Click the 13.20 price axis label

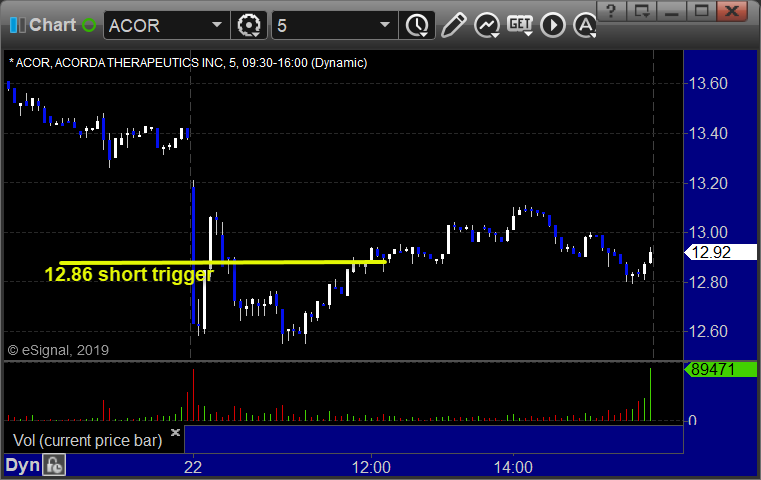tap(708, 183)
